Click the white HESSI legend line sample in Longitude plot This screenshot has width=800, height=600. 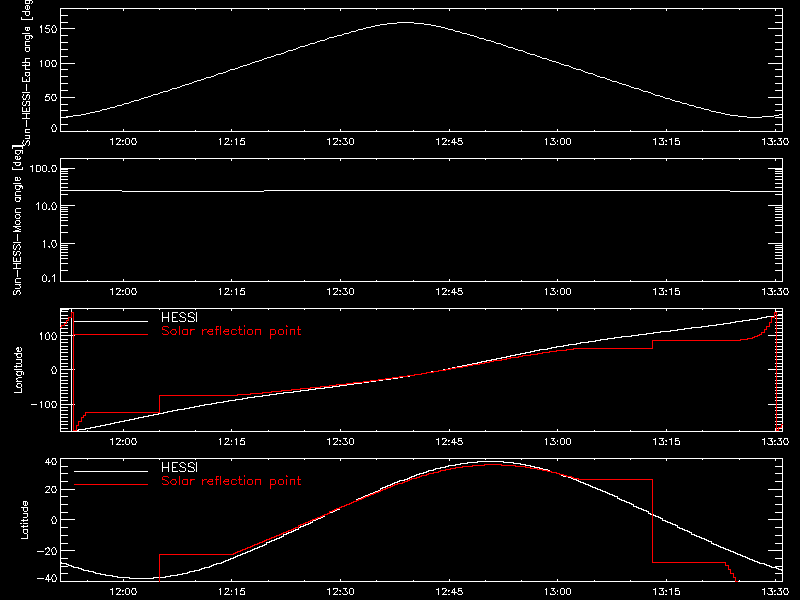pyautogui.click(x=111, y=321)
